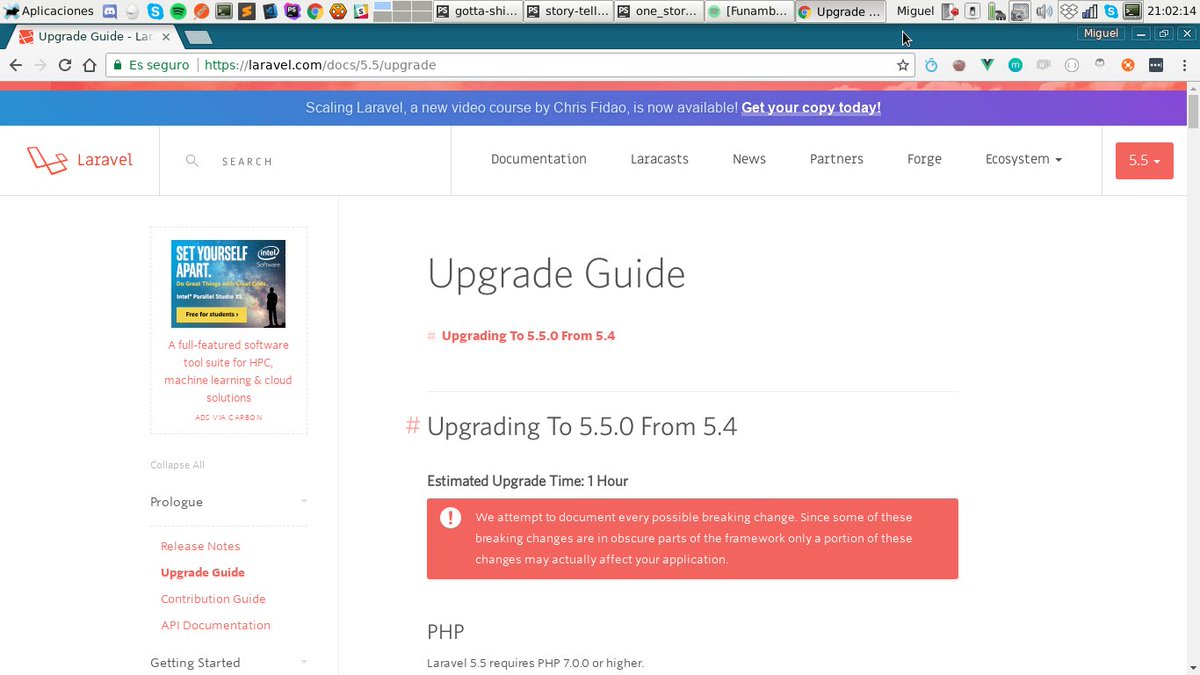Open a new Chrome tab
The width and height of the screenshot is (1200, 675).
pos(199,37)
